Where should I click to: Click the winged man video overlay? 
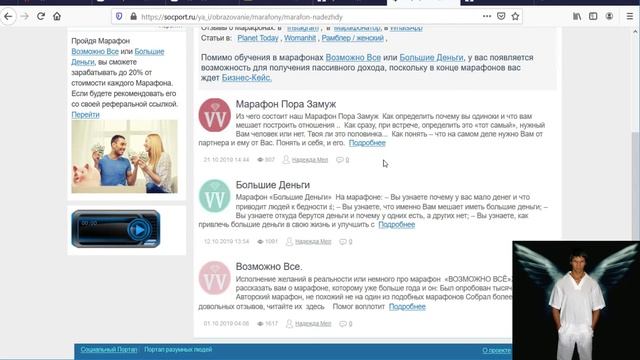pyautogui.click(x=576, y=300)
